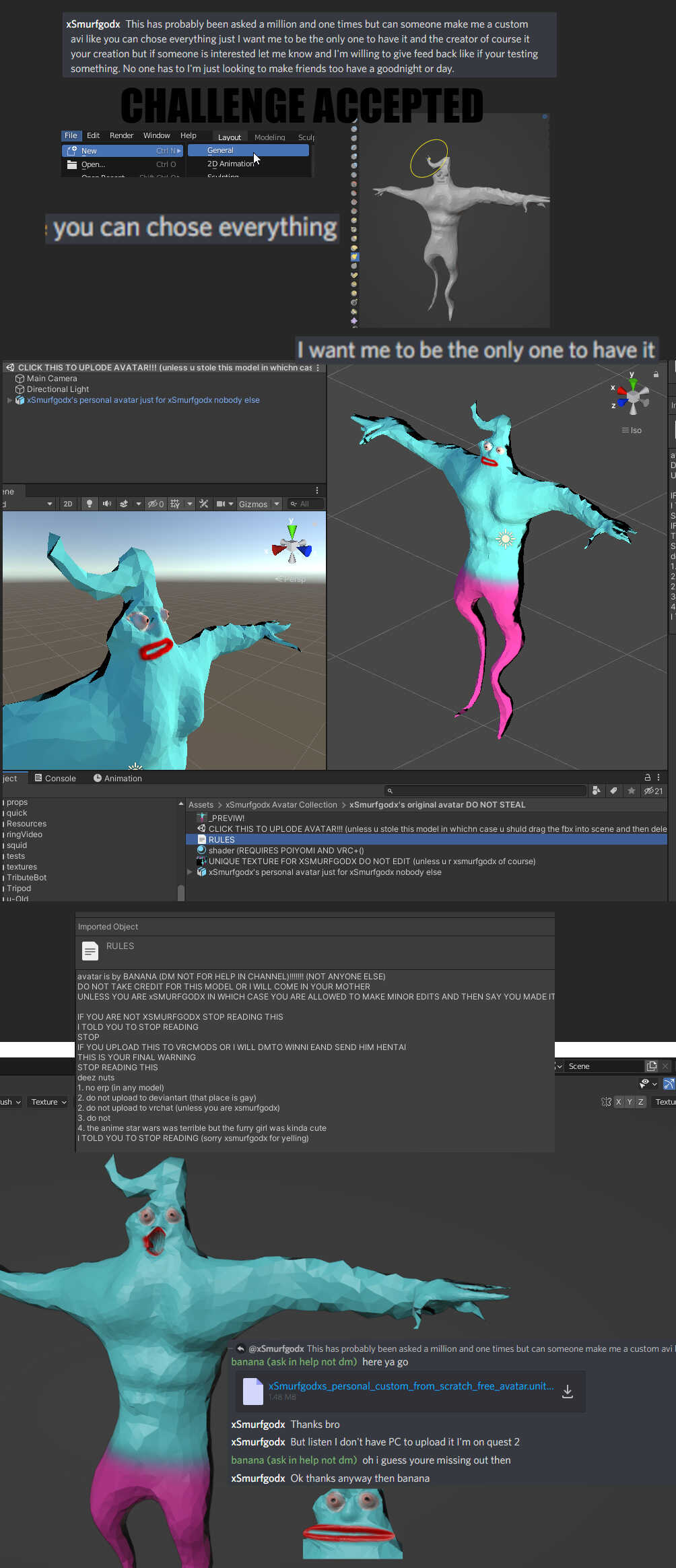The height and width of the screenshot is (1568, 676).
Task: Click search-by-label tag icon
Action: [x=613, y=791]
